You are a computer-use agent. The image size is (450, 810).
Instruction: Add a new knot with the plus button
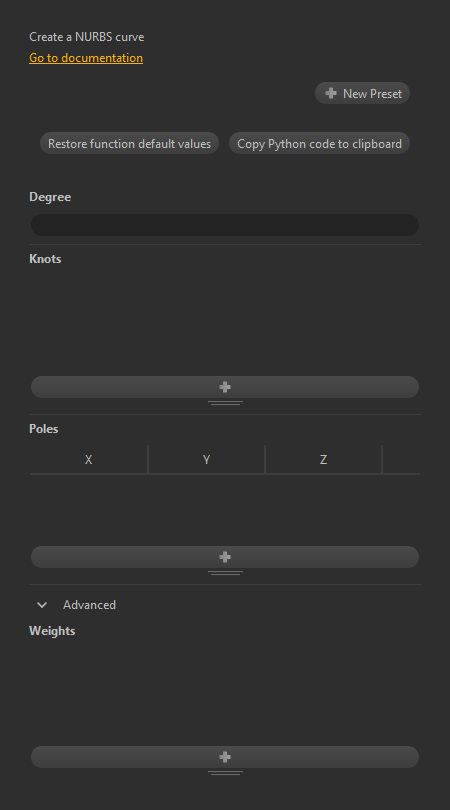point(225,387)
